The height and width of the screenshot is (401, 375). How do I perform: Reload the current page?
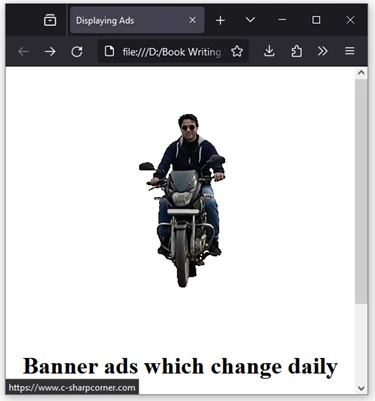coord(77,51)
